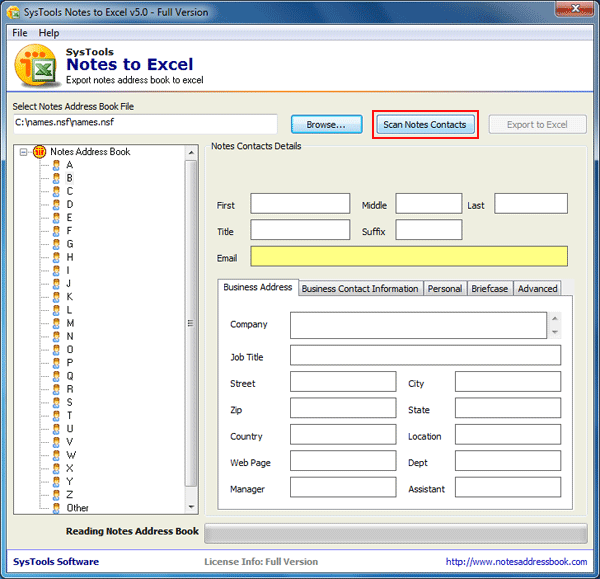
Task: Collapse the Notes Address Book tree node
Action: (x=23, y=152)
